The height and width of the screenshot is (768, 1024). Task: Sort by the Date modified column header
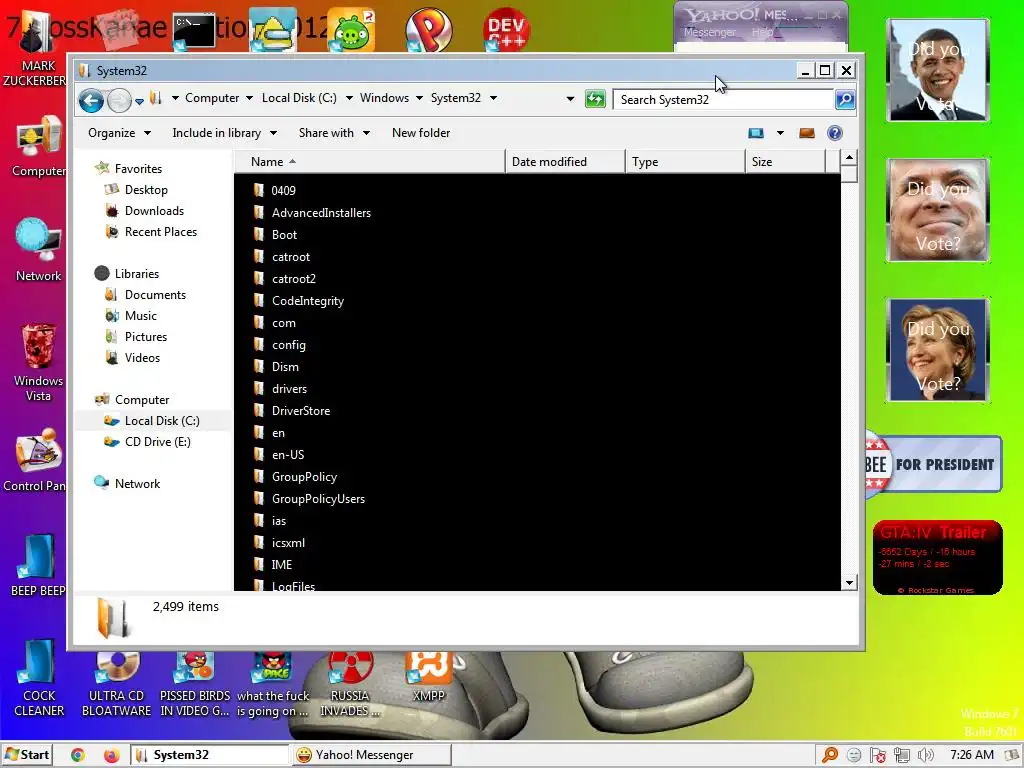[x=565, y=162]
